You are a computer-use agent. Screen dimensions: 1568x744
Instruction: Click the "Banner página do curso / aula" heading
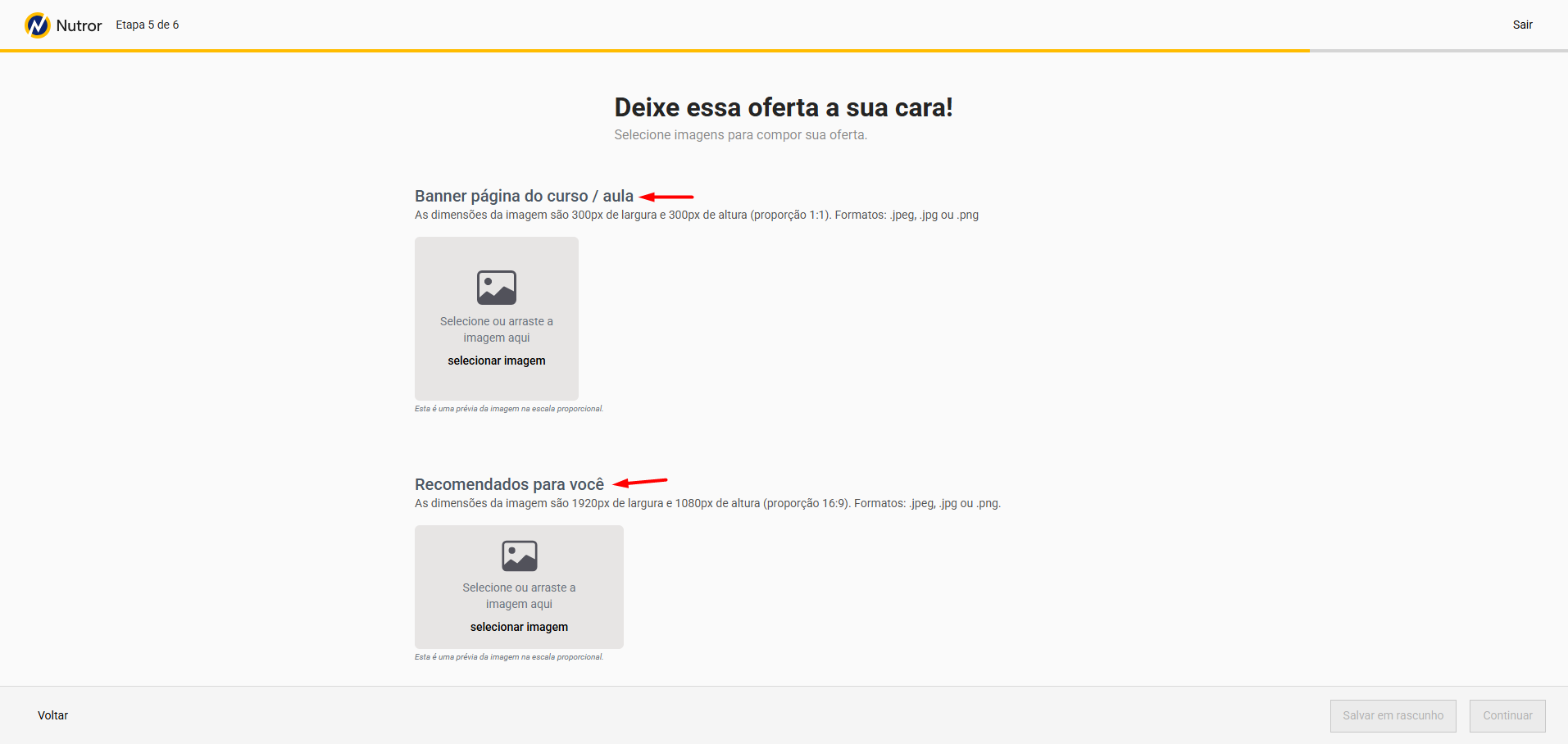pos(524,196)
